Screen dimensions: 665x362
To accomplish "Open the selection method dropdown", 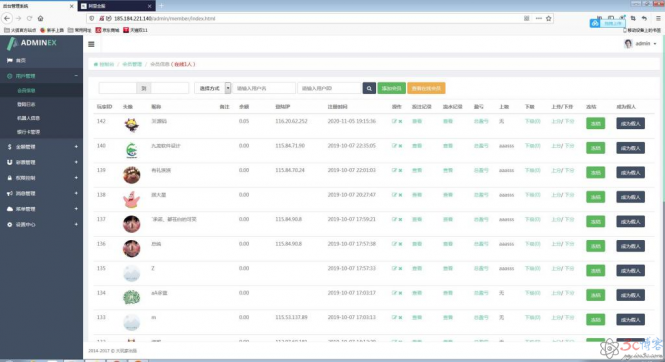I will click(x=212, y=88).
